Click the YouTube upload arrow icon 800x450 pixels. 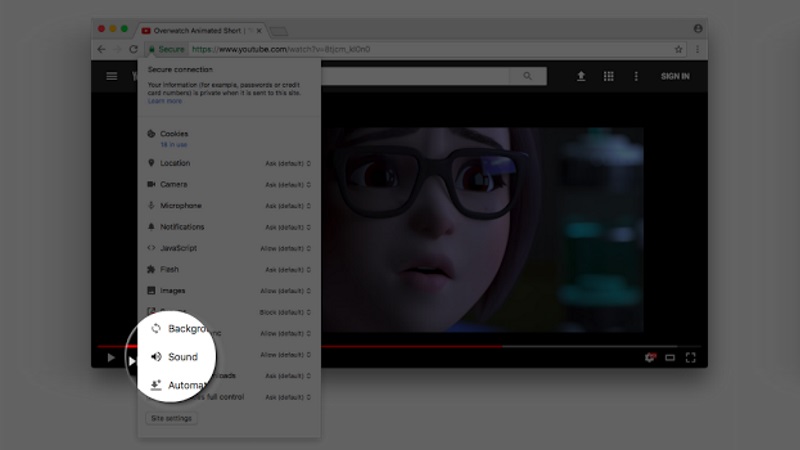click(x=581, y=76)
